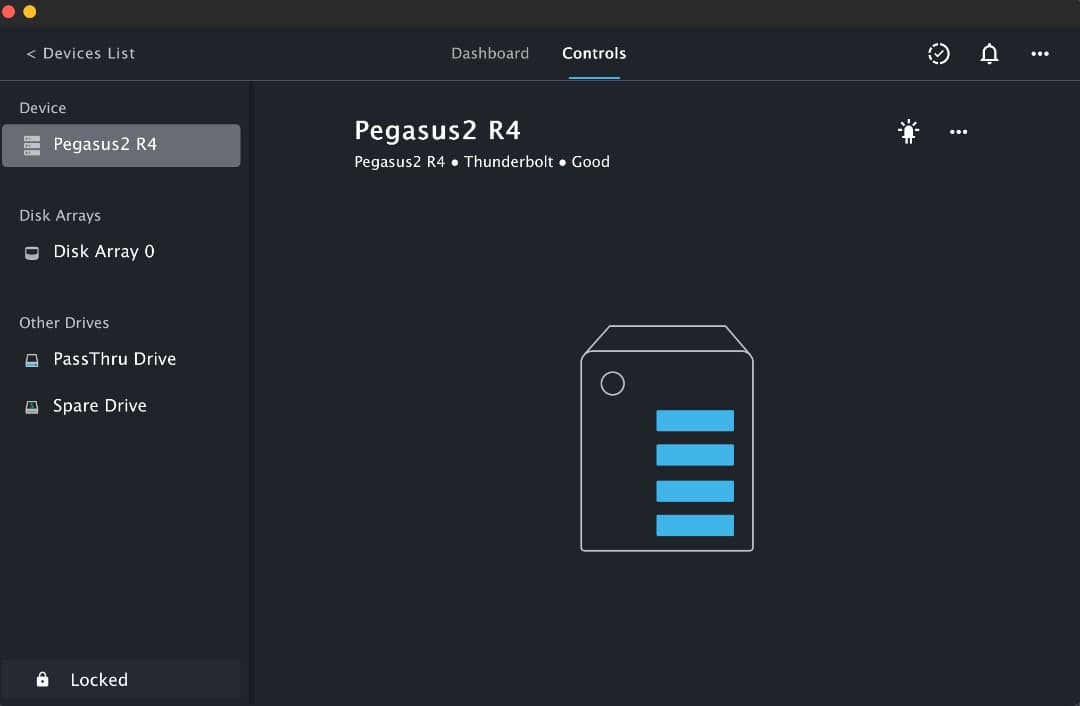This screenshot has width=1080, height=706.
Task: Click the Pegasus2 R4 enclosure icon in sidebar
Action: click(x=29, y=145)
